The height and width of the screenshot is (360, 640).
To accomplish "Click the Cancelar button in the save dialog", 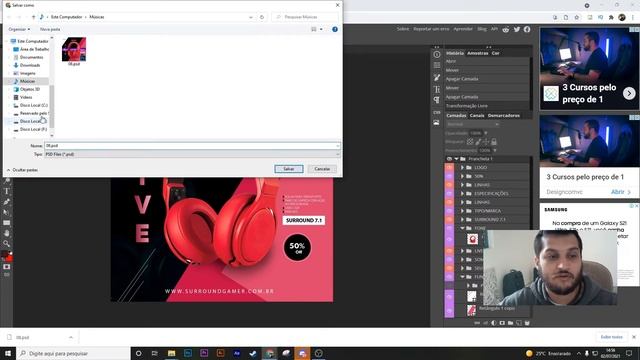I will point(322,169).
